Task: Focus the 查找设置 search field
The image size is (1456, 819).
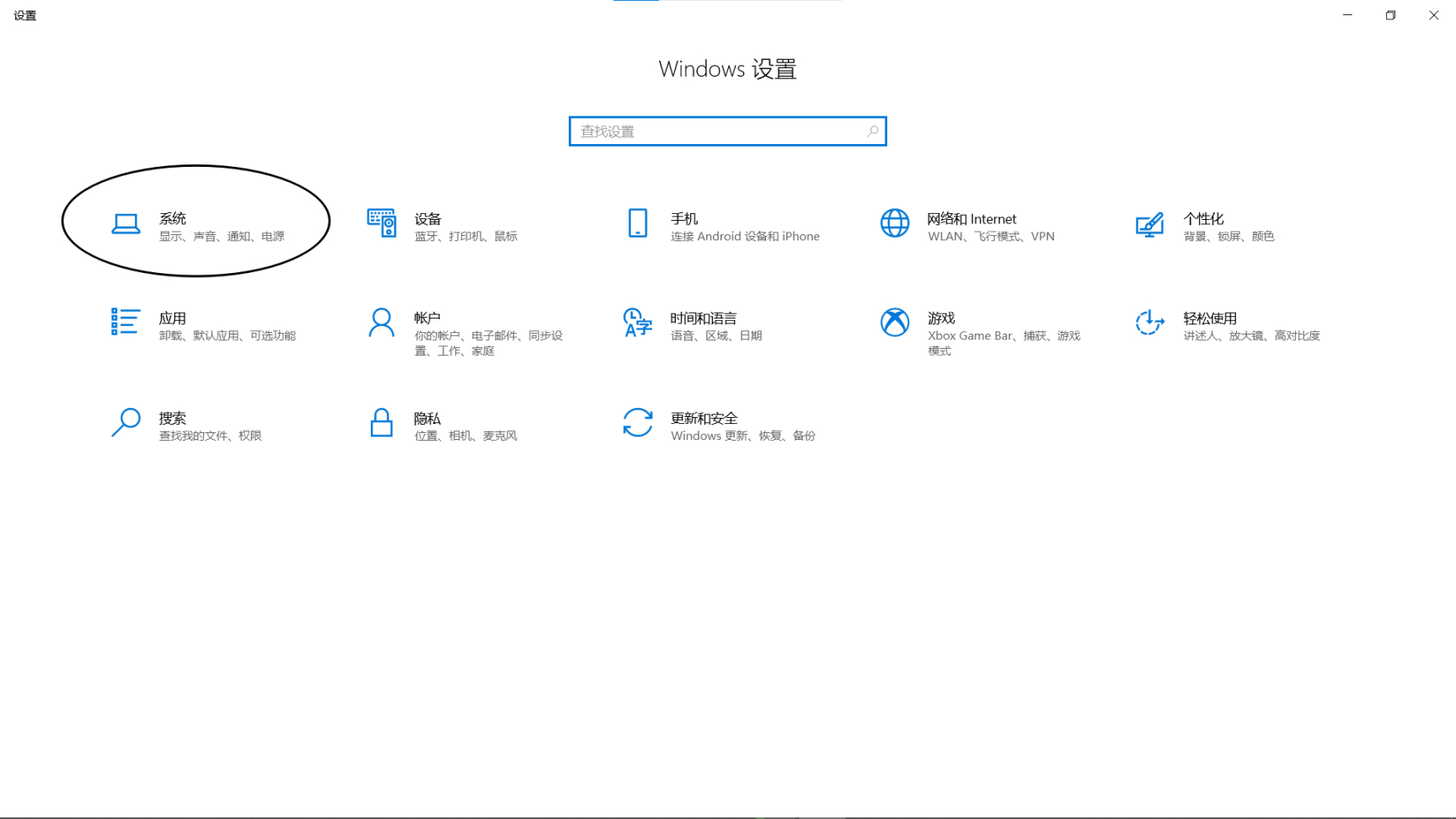Action: 728,131
